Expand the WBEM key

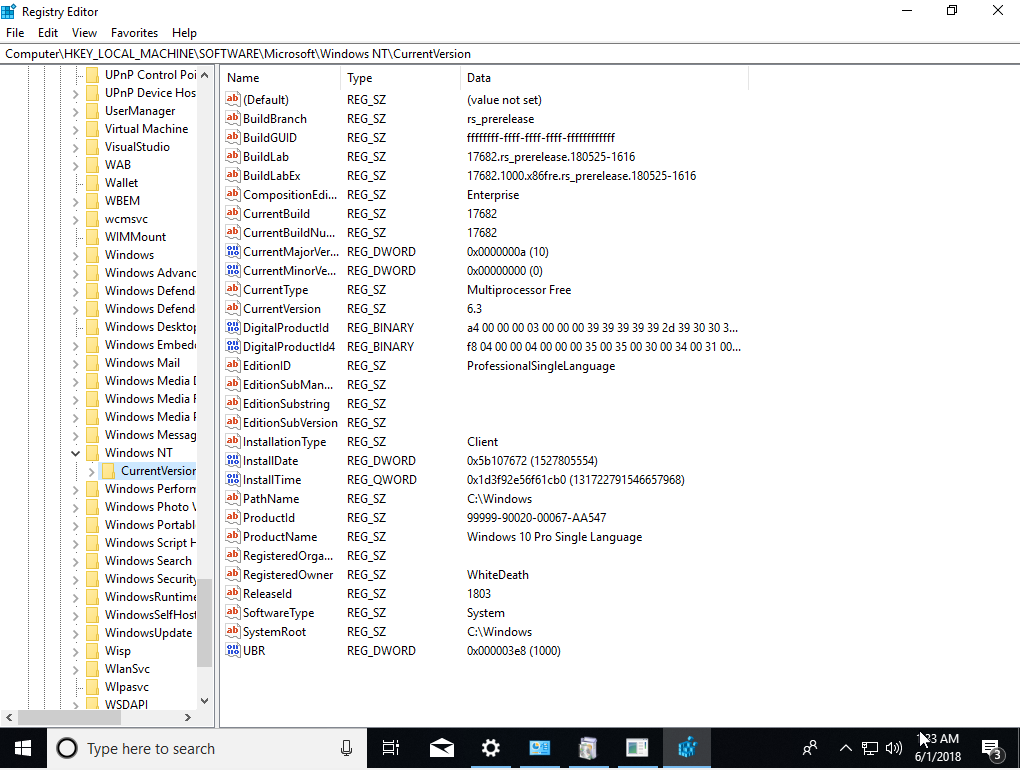pos(75,202)
